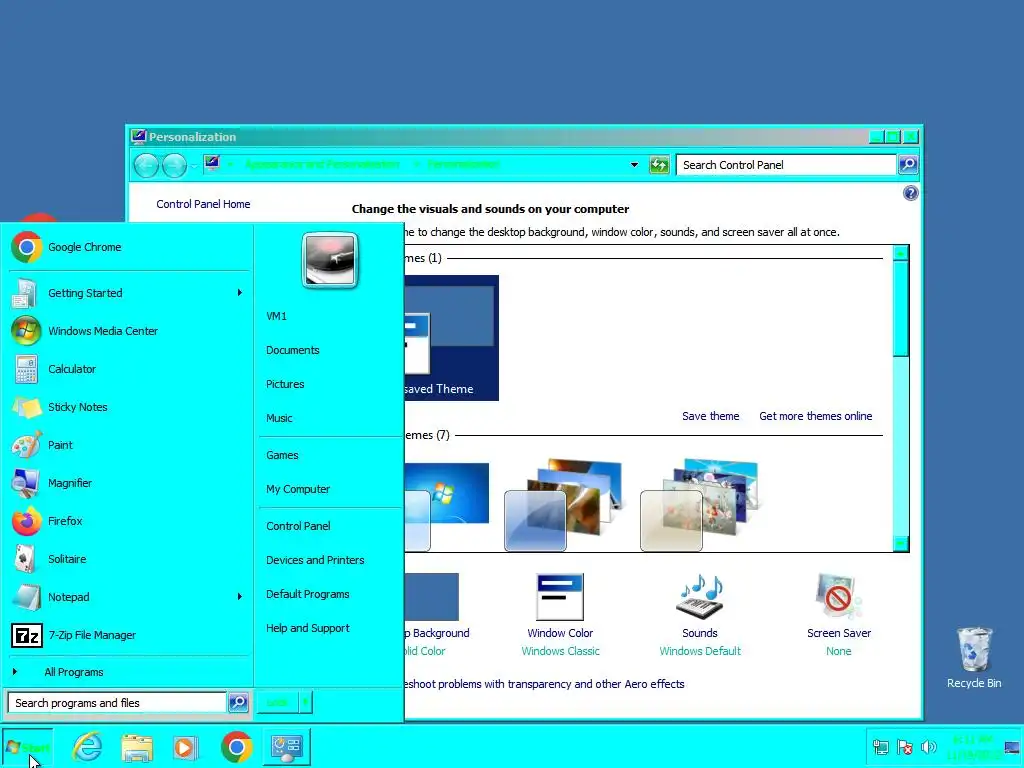This screenshot has height=768, width=1024.
Task: Click the Aero effects troubleshoot link
Action: point(545,684)
